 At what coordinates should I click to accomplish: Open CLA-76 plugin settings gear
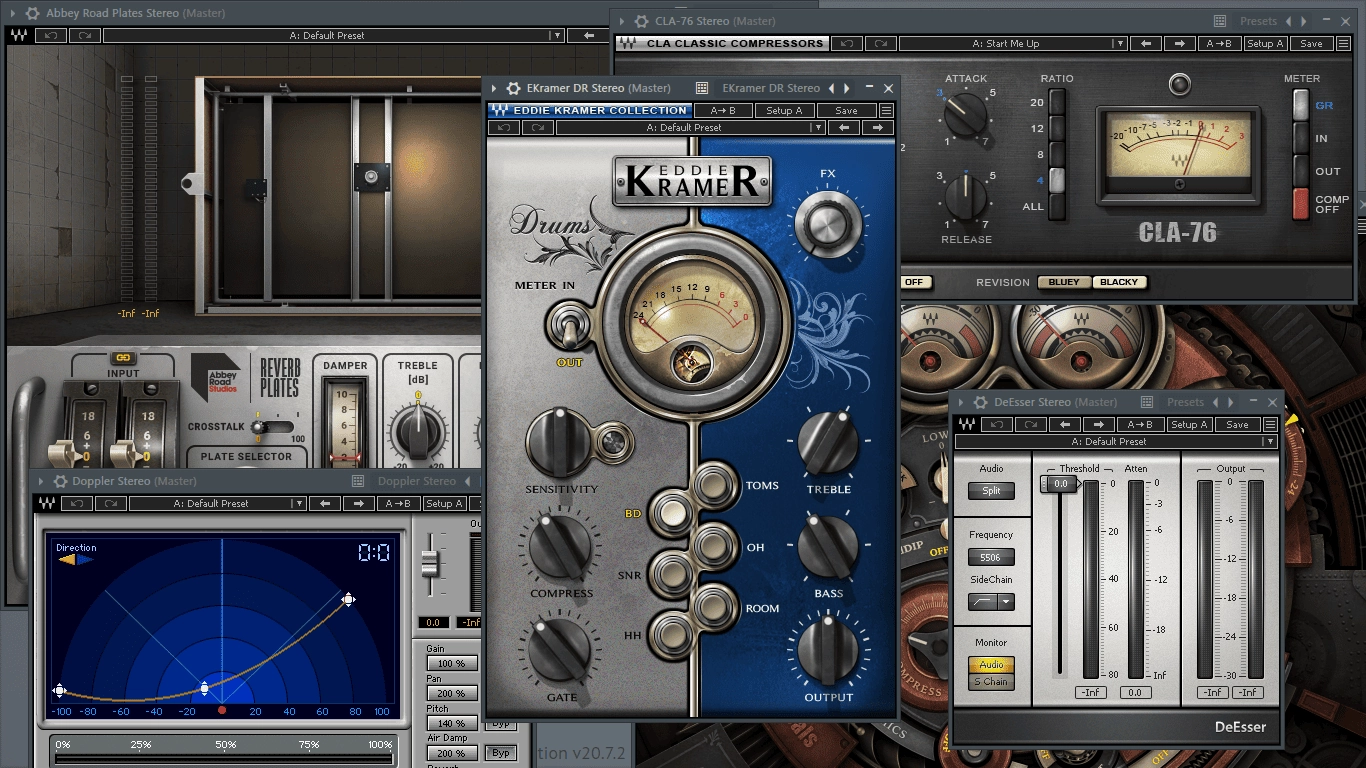pos(641,21)
